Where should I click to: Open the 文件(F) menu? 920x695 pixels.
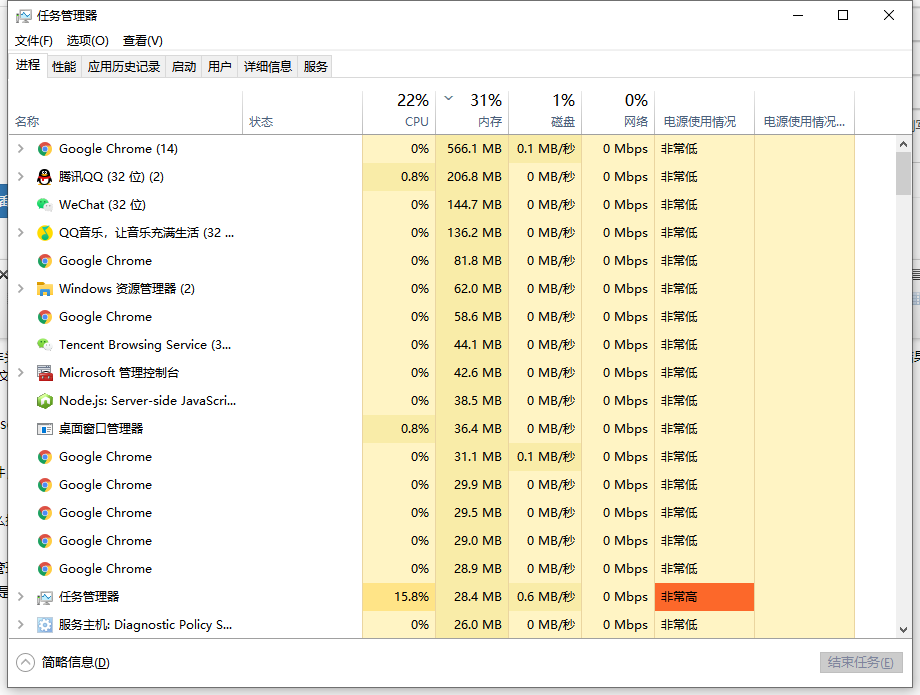33,41
